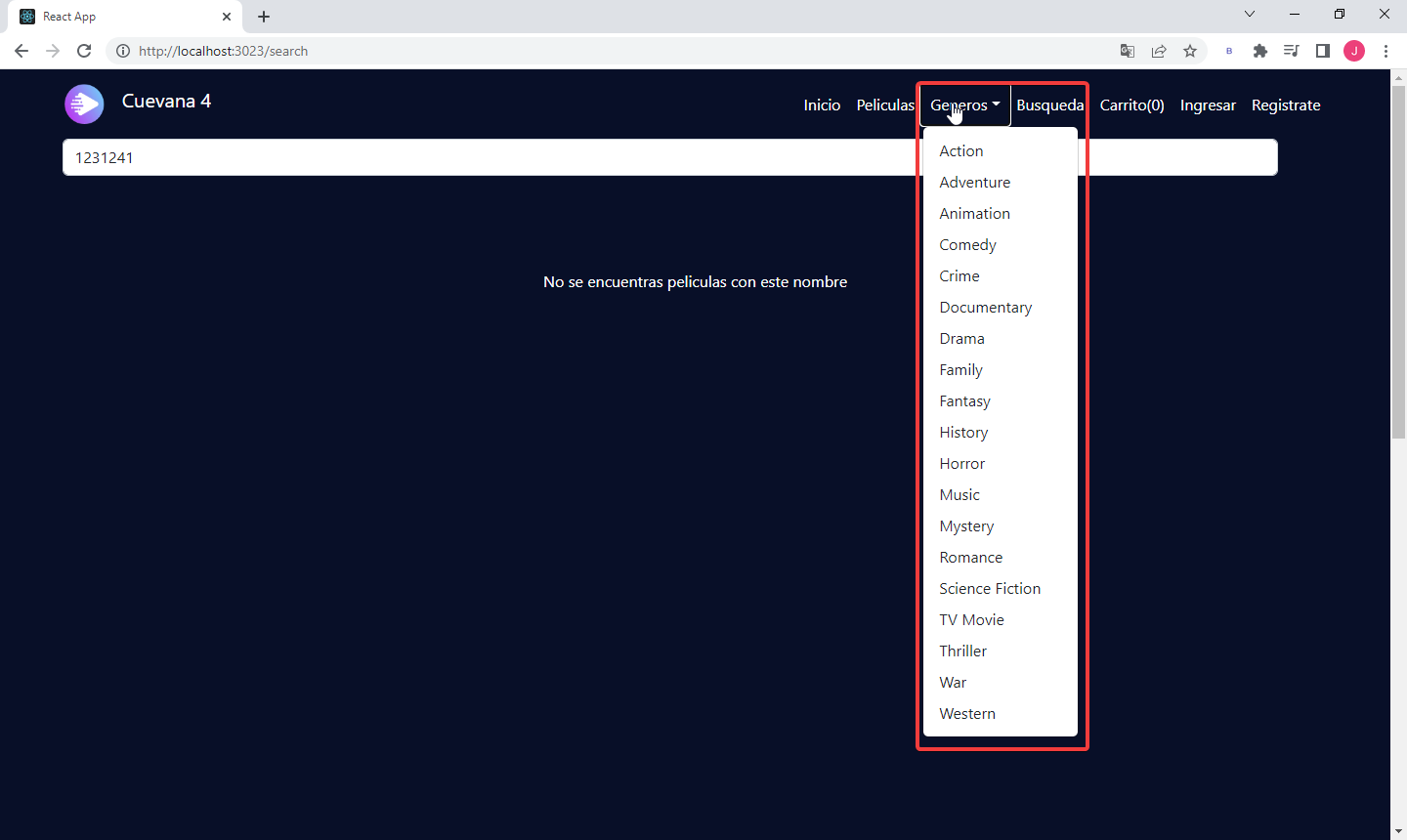Open the Peliculas navigation link

coord(885,105)
